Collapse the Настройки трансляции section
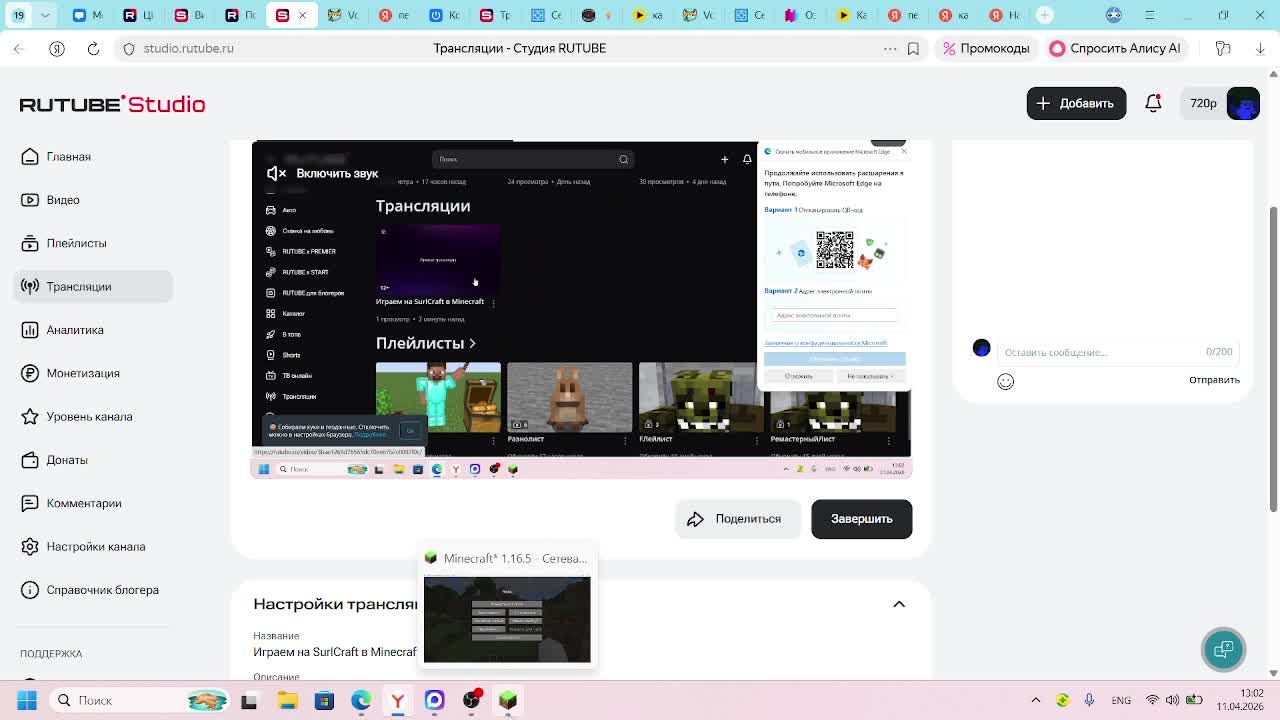The image size is (1280, 720). coord(899,604)
